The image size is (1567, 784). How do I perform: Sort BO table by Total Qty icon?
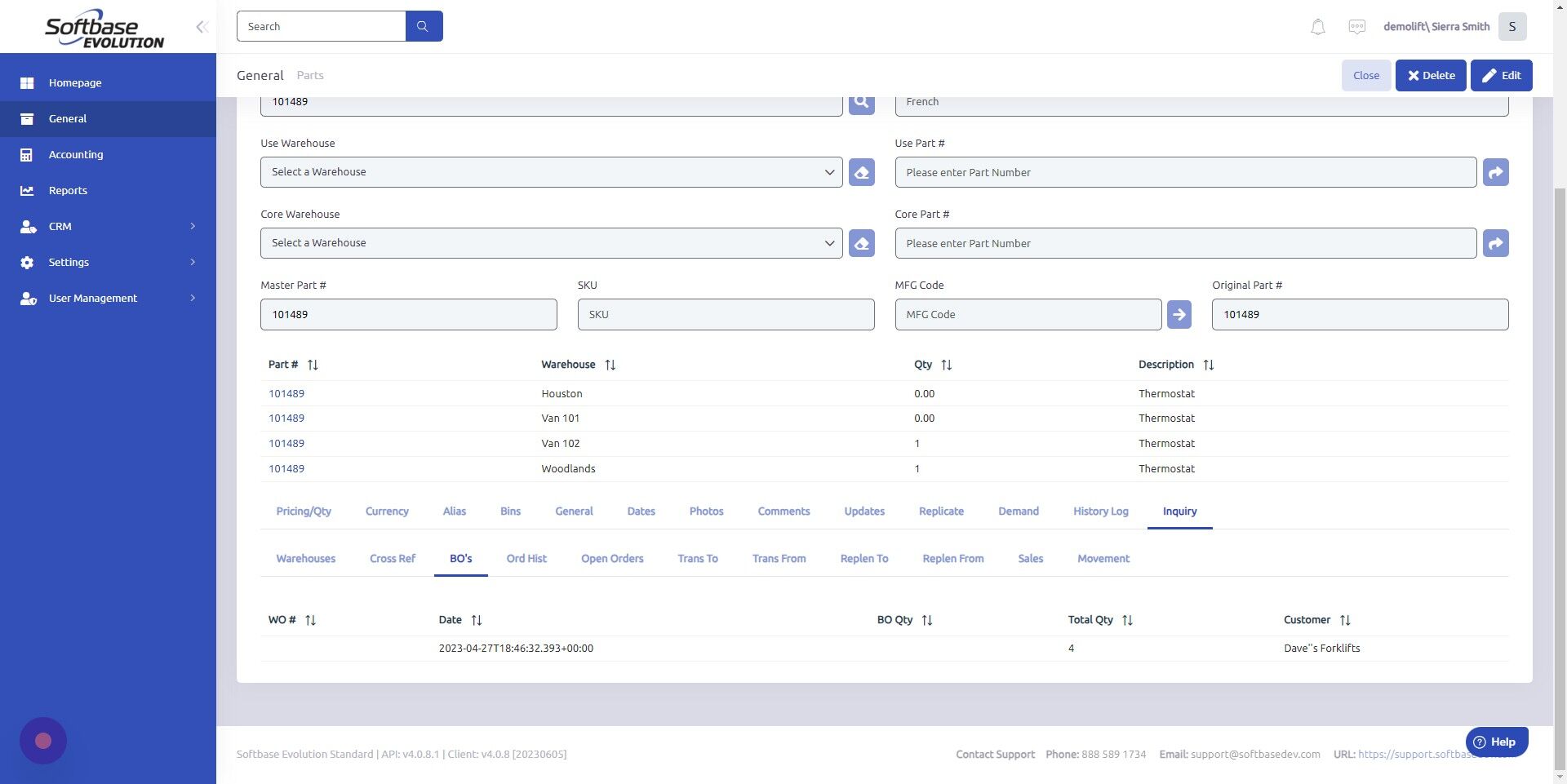click(1127, 620)
